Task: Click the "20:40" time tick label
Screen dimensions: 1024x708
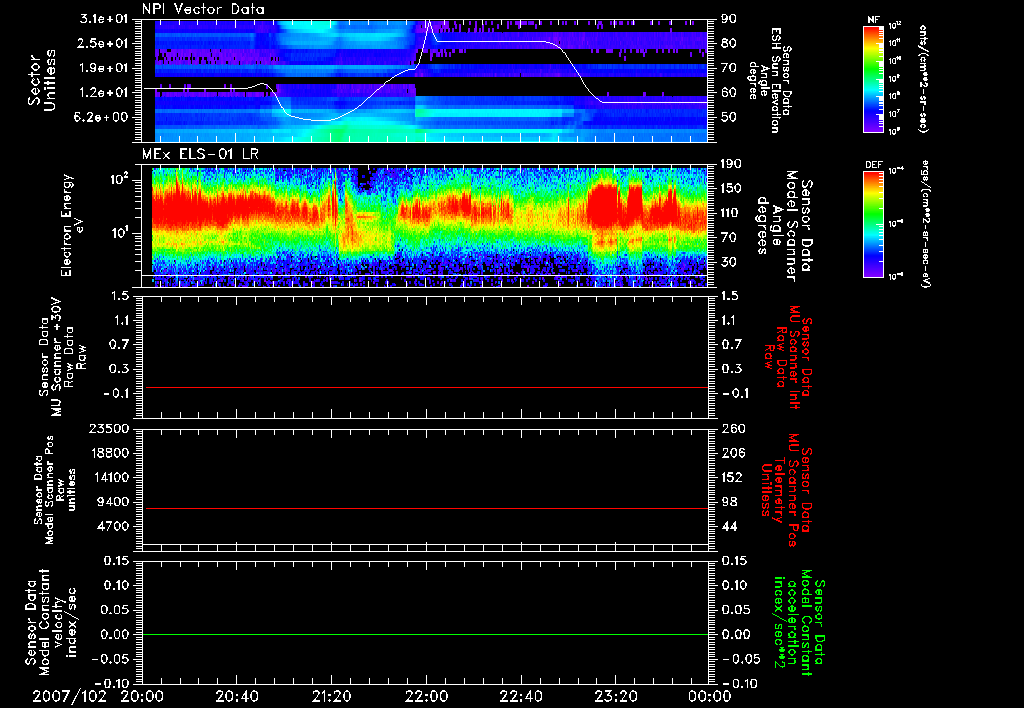Action: click(236, 697)
